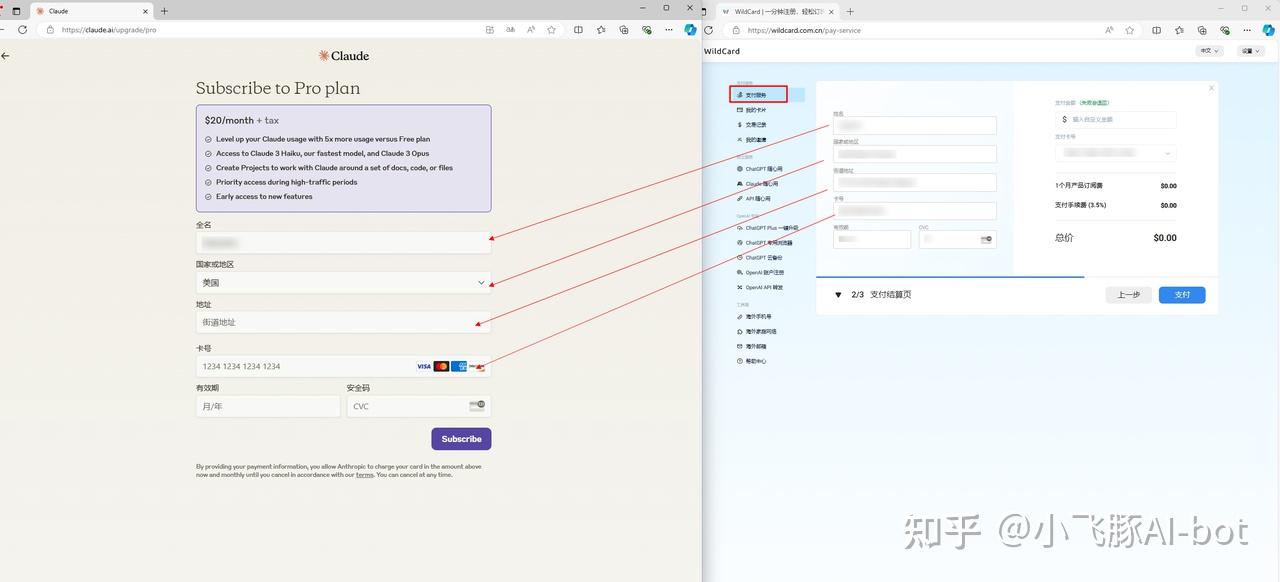Click the WildCard logo text
1280x582 pixels.
click(x=722, y=51)
